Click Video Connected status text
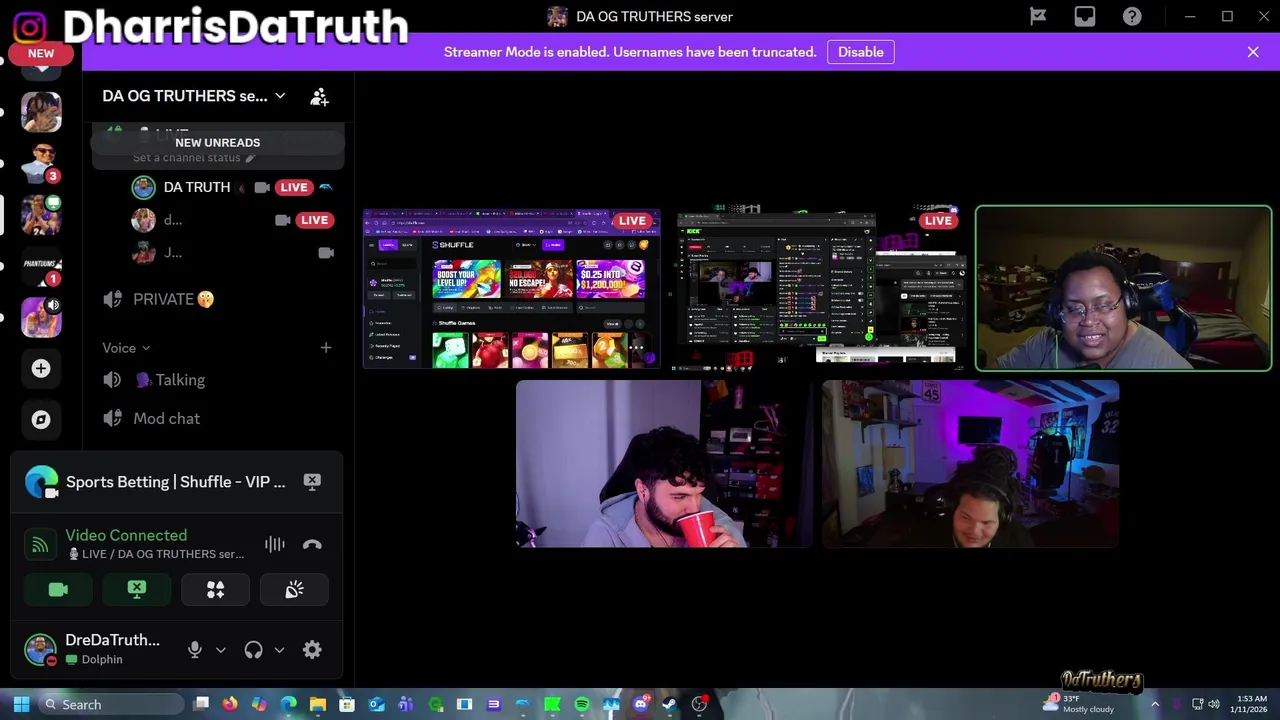Viewport: 1280px width, 720px height. tap(126, 535)
